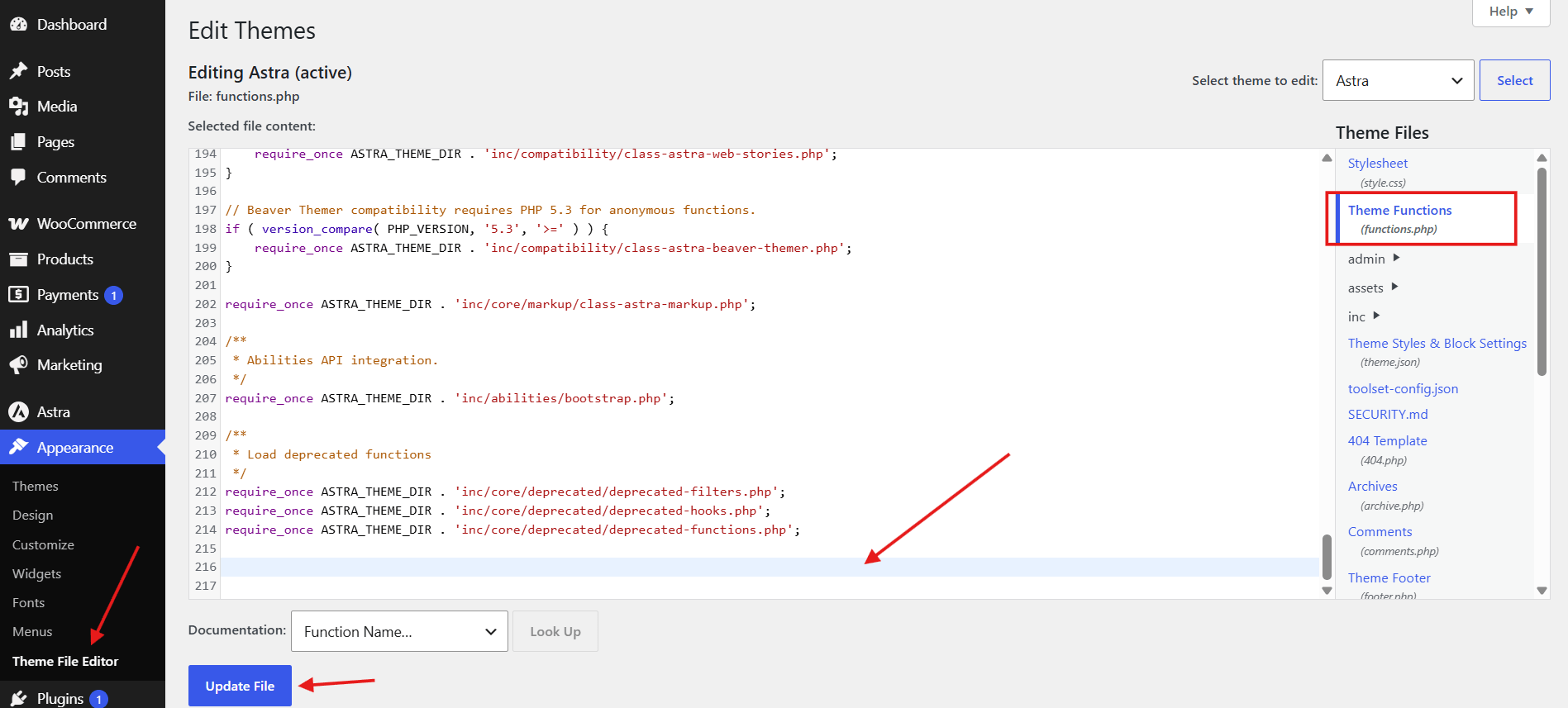Viewport: 1568px width, 708px height.
Task: Click the Products archive box icon
Action: [18, 259]
